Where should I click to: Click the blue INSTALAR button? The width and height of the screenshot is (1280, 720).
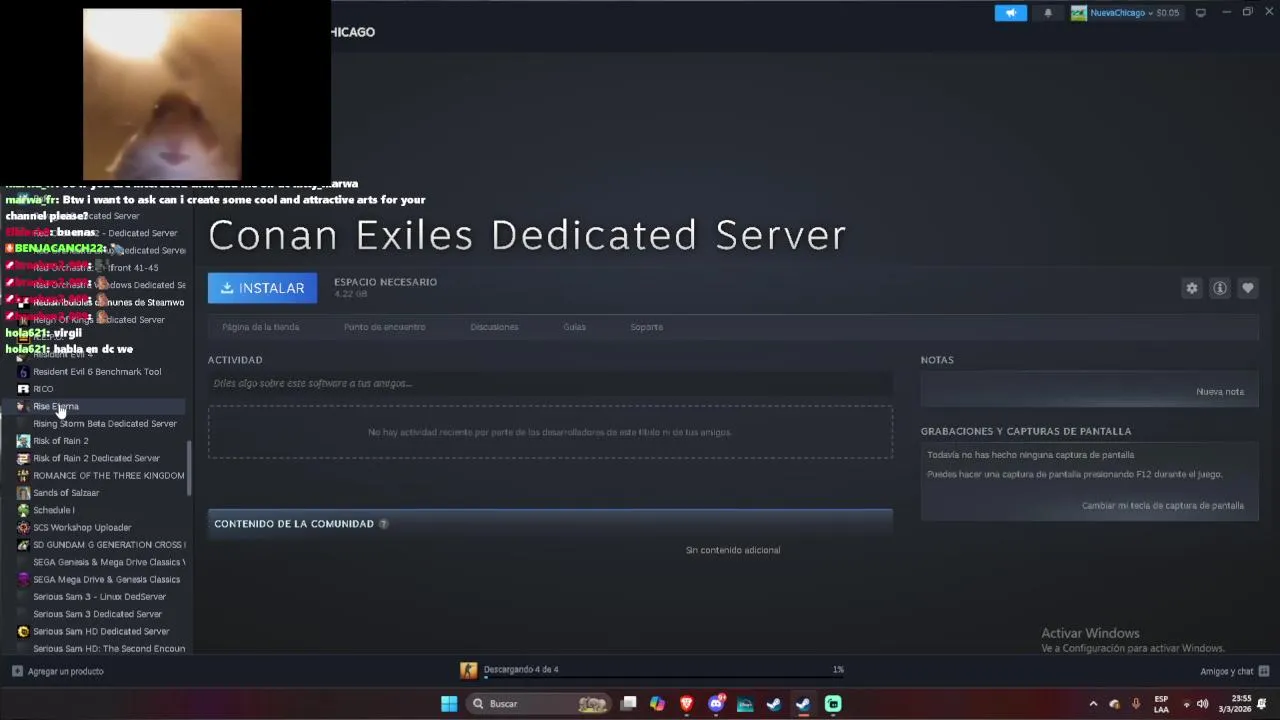coord(262,288)
